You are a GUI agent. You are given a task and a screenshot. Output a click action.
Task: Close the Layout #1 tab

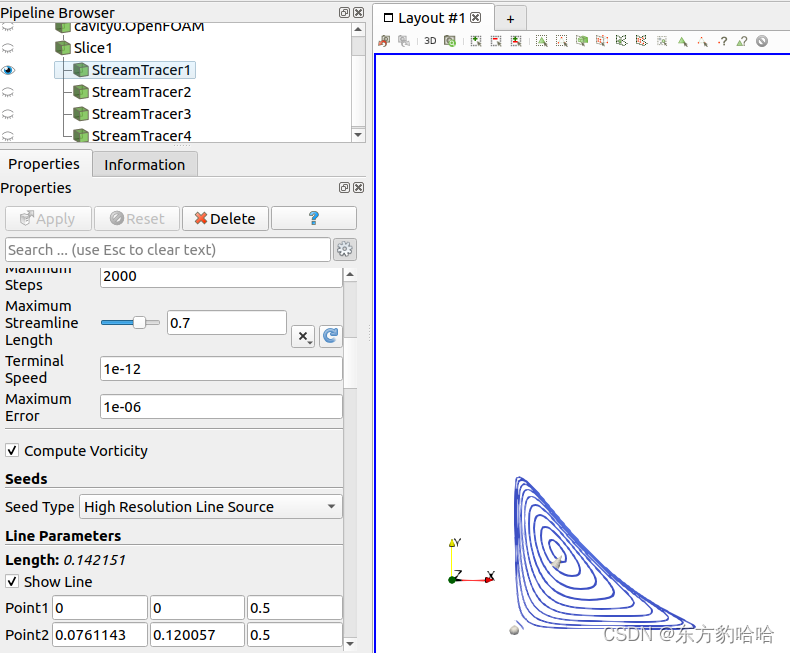[475, 18]
